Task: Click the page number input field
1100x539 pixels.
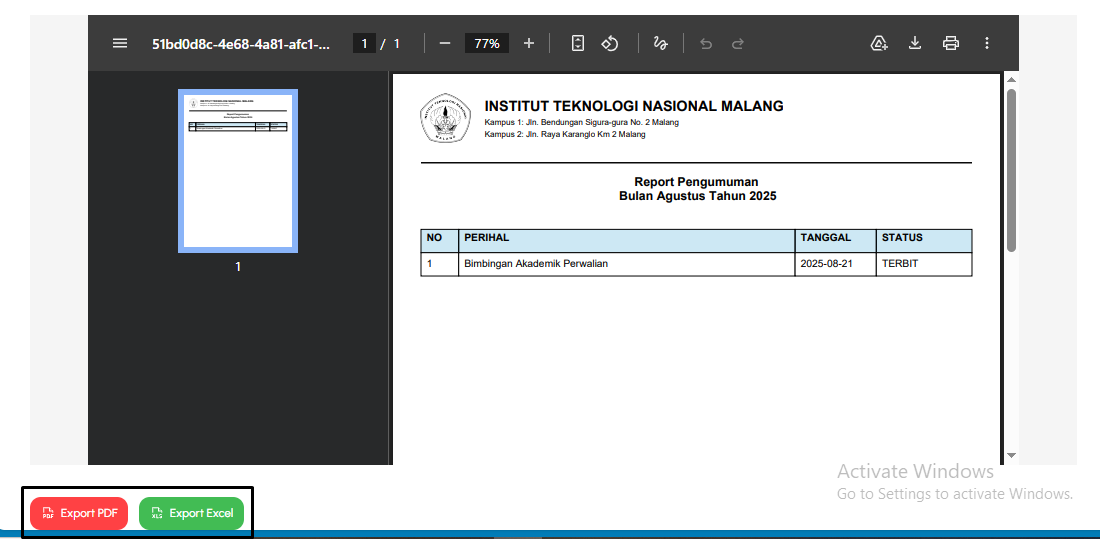Action: [364, 44]
